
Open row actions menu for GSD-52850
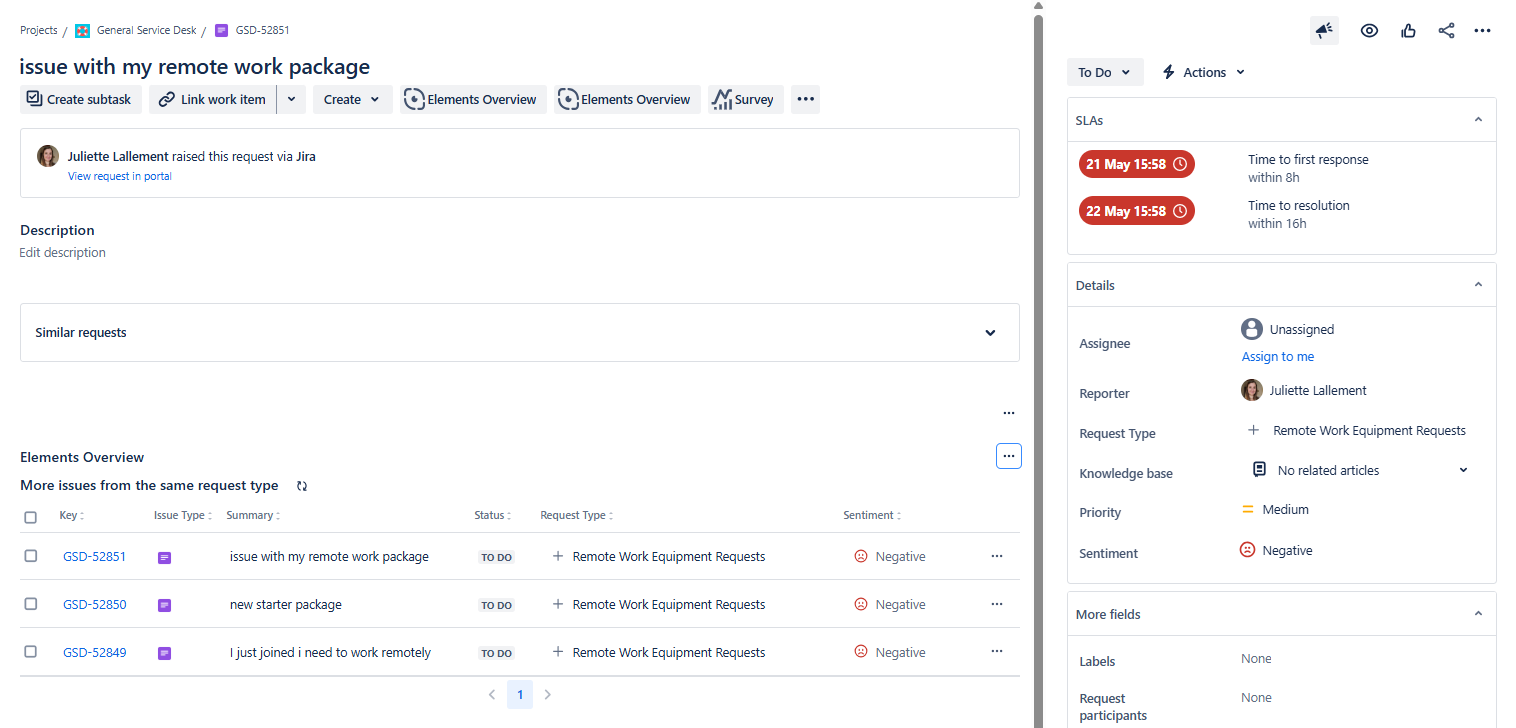click(996, 604)
